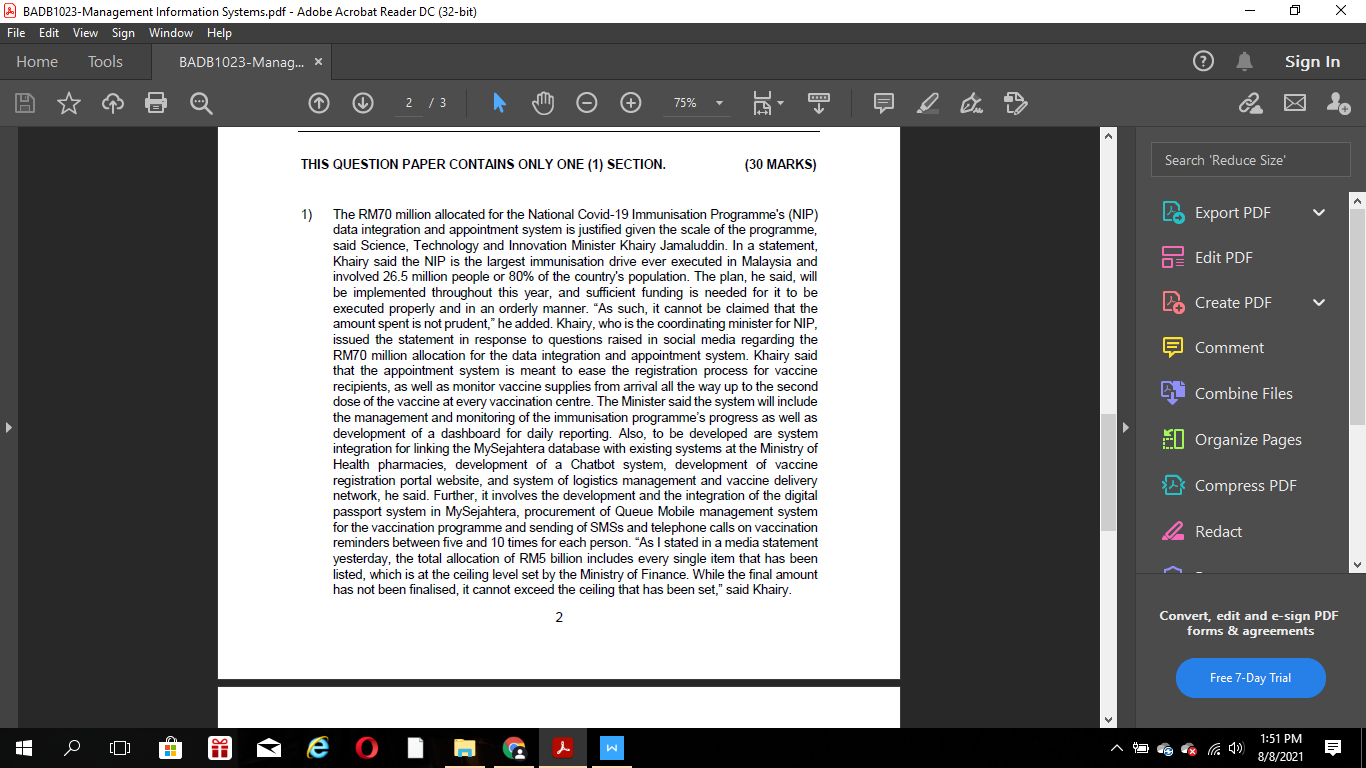Viewport: 1366px width, 768px height.
Task: Click the document vertical scrollbar thumb
Action: 1108,472
